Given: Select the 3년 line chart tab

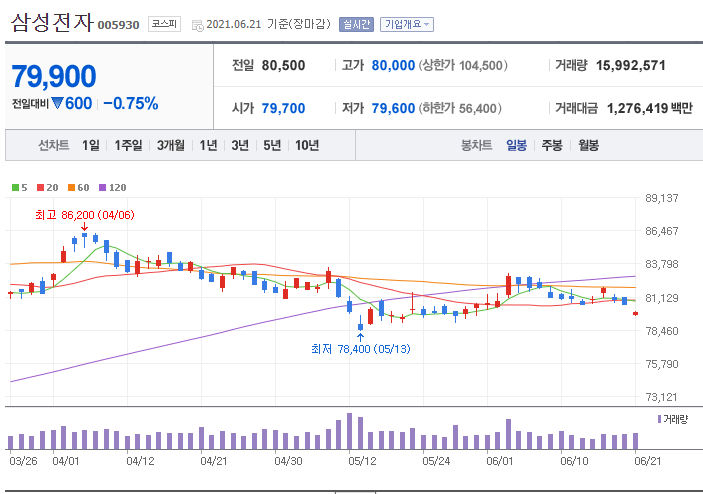Looking at the screenshot, I should tap(240, 145).
